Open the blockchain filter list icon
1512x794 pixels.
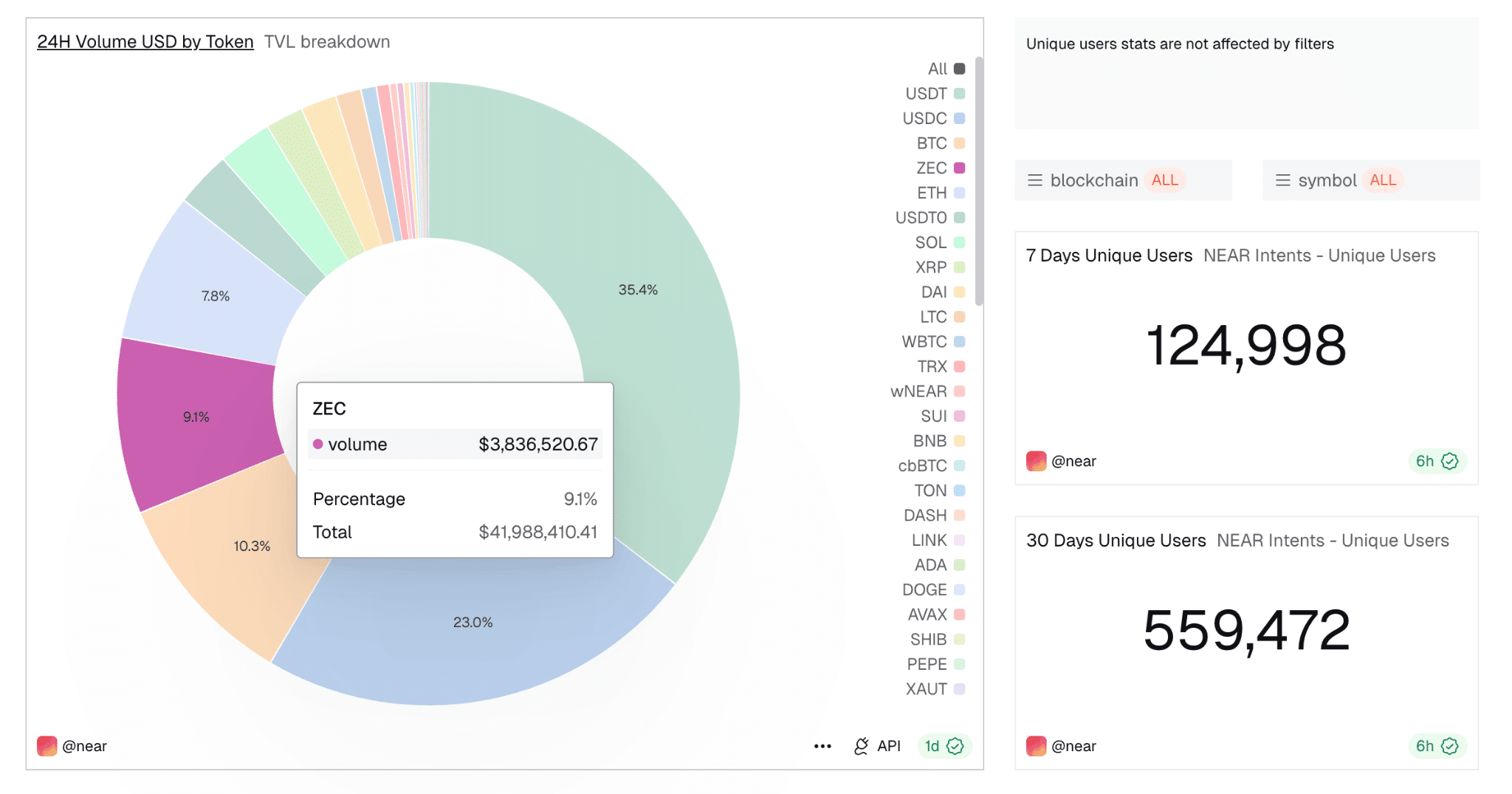1035,180
